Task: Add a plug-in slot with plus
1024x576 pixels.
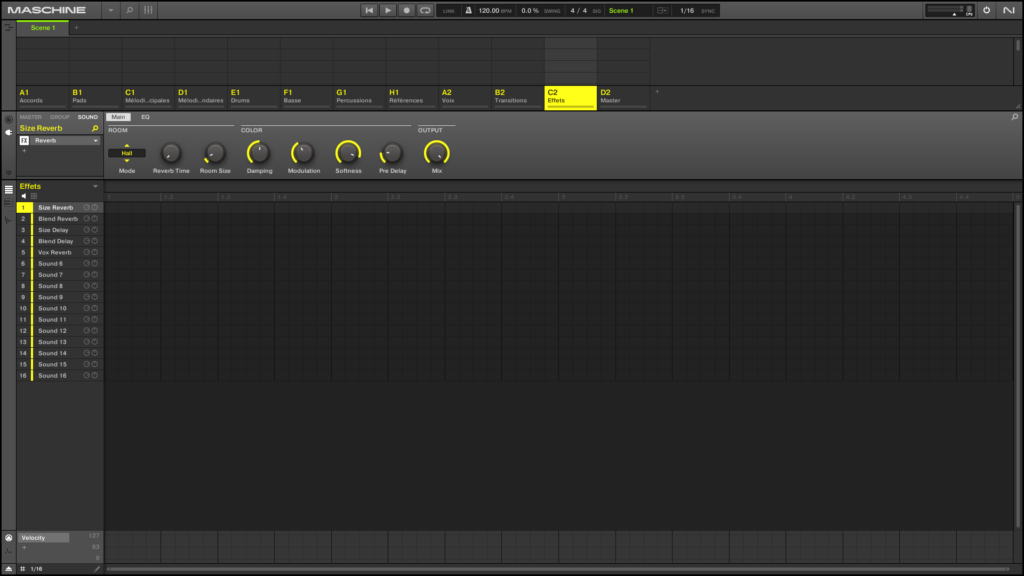Action: 25,151
